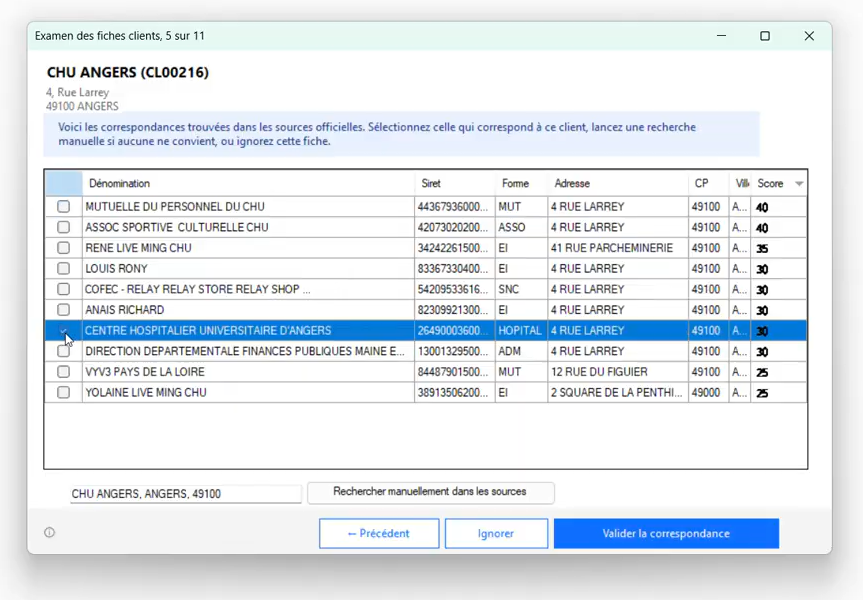The width and height of the screenshot is (863, 600).
Task: Click the Siret 42073020200... cell
Action: coord(455,227)
